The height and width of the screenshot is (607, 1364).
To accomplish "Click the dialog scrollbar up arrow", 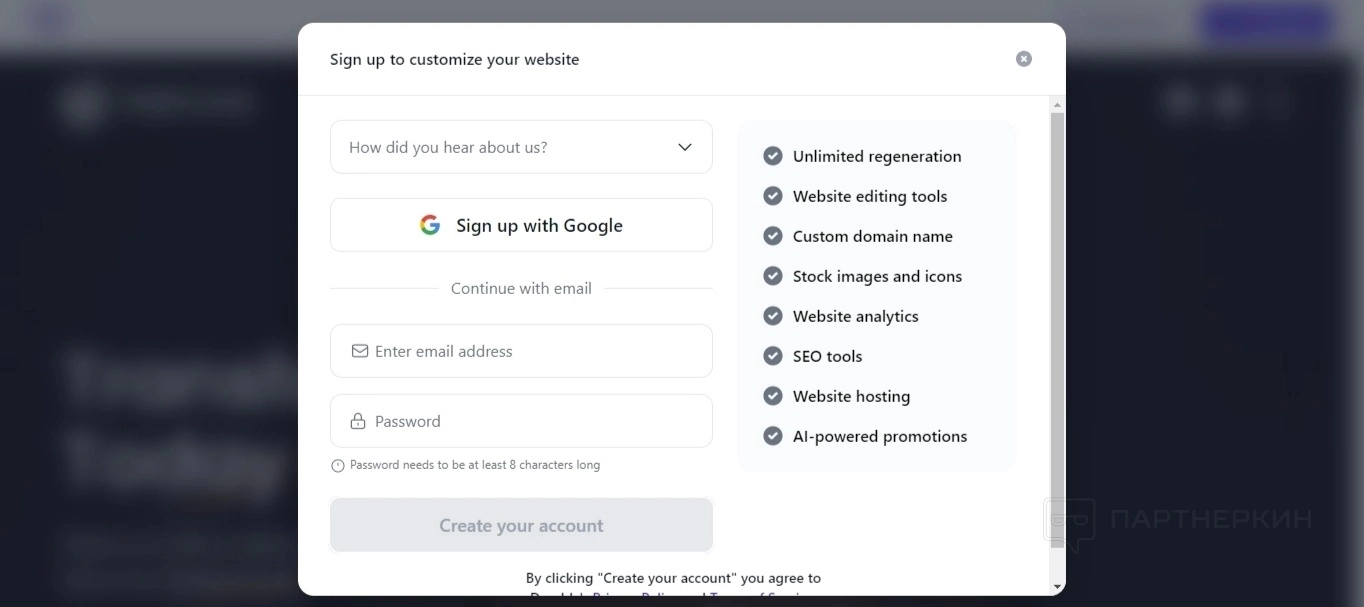I will [x=1057, y=104].
